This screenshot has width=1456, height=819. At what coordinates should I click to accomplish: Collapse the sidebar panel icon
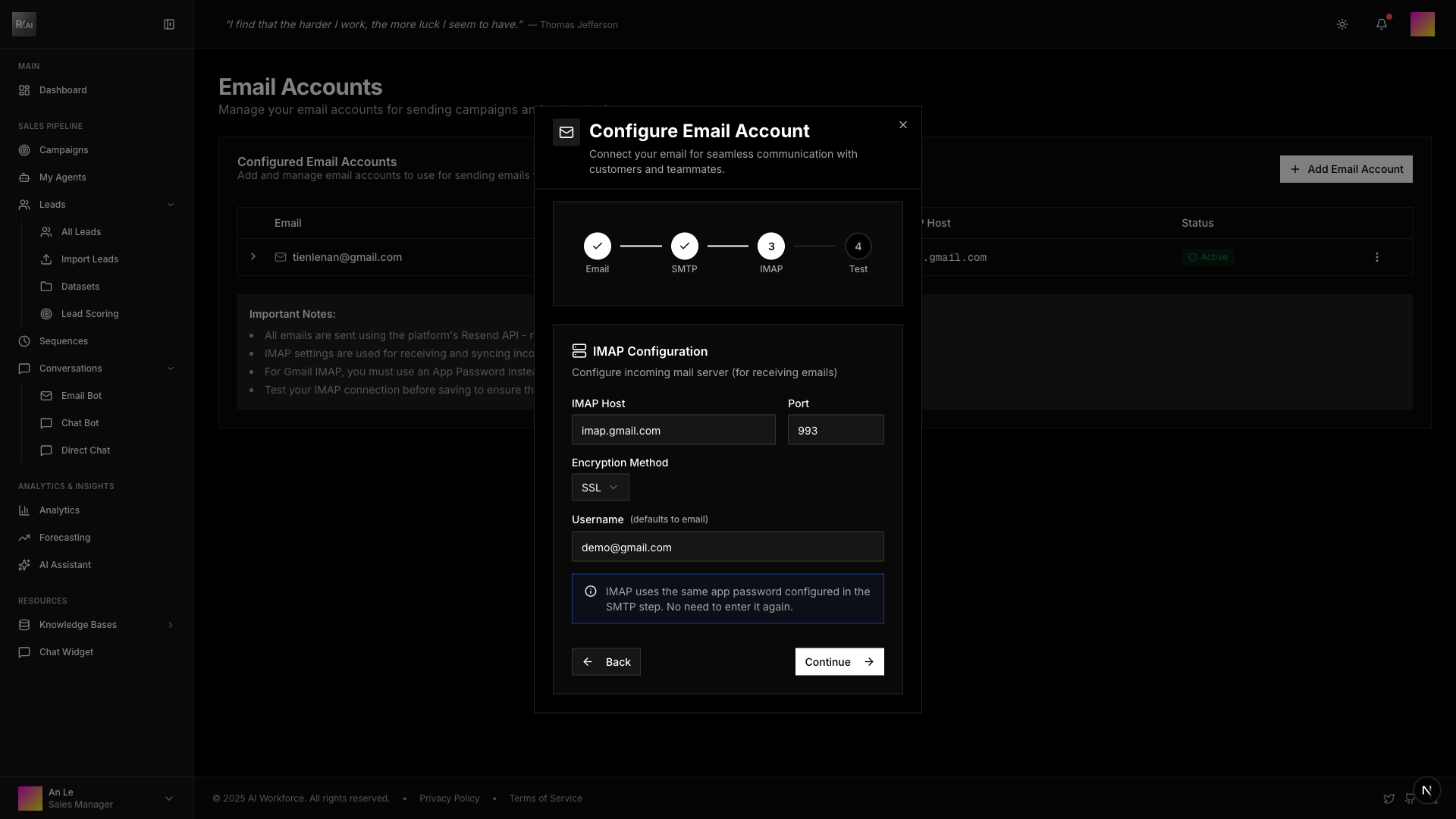pyautogui.click(x=169, y=24)
